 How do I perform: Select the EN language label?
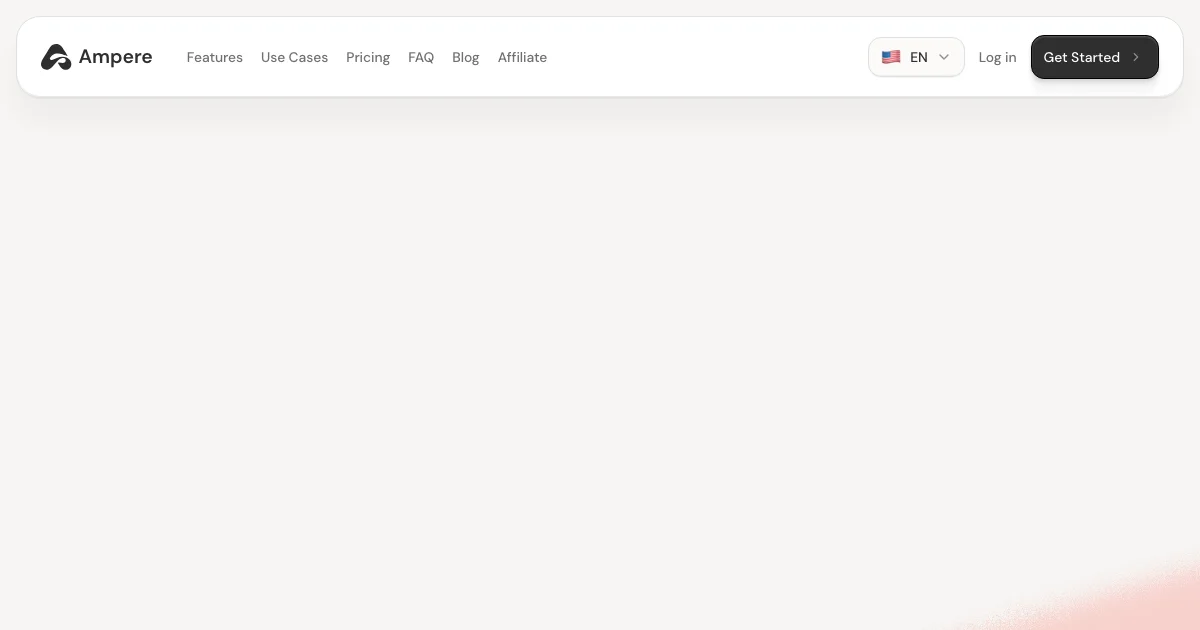click(919, 57)
